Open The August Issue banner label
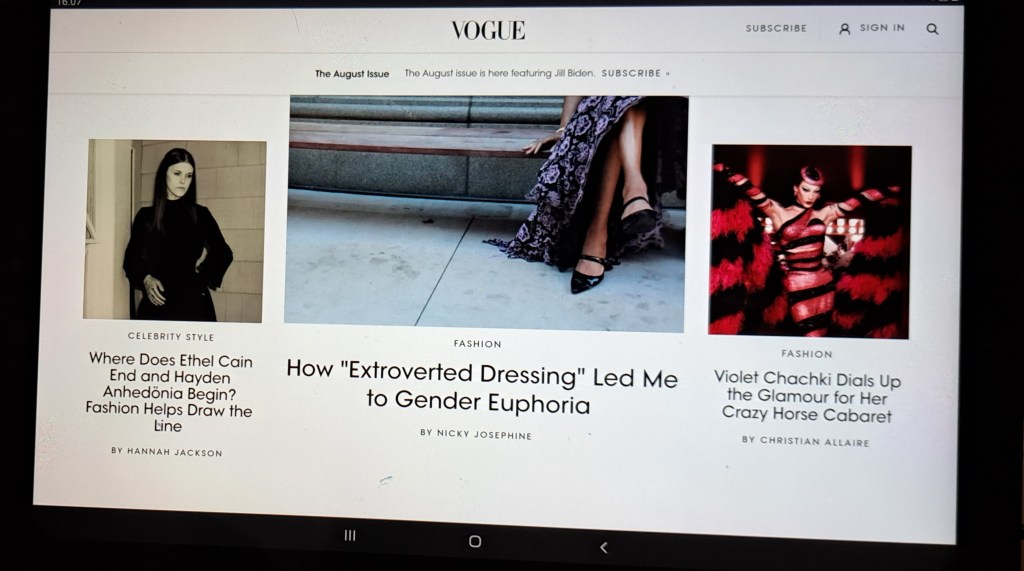 [x=352, y=74]
